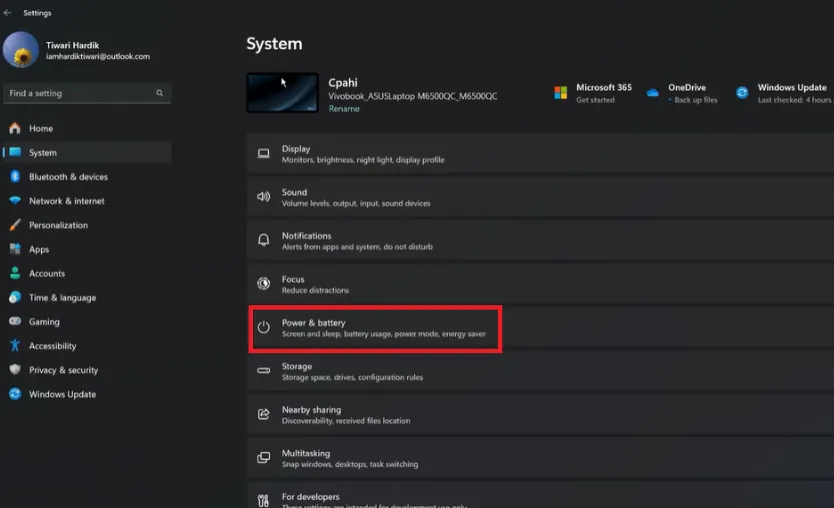Click the Power & battery power icon
834x508 pixels.
coord(263,327)
